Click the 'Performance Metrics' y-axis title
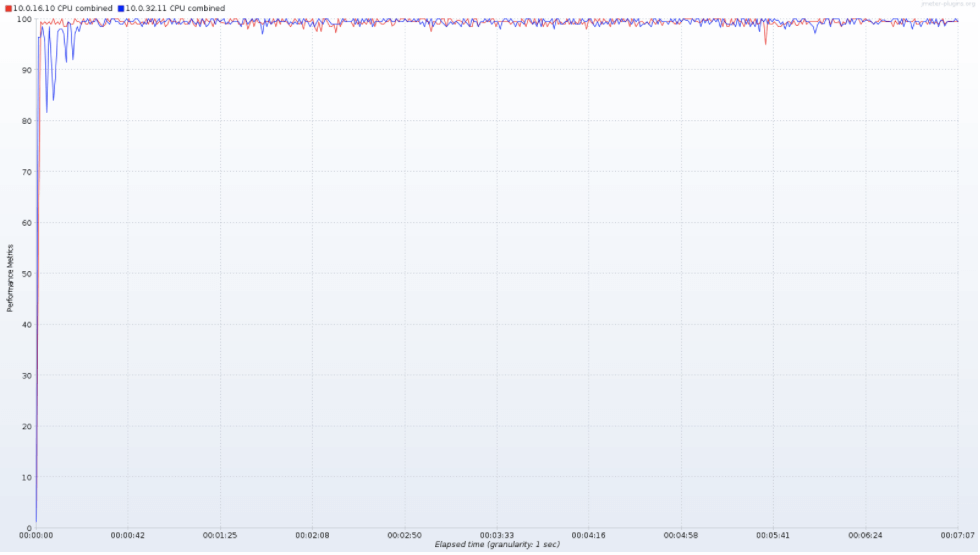Screen dimensions: 980x555 pos(9,278)
